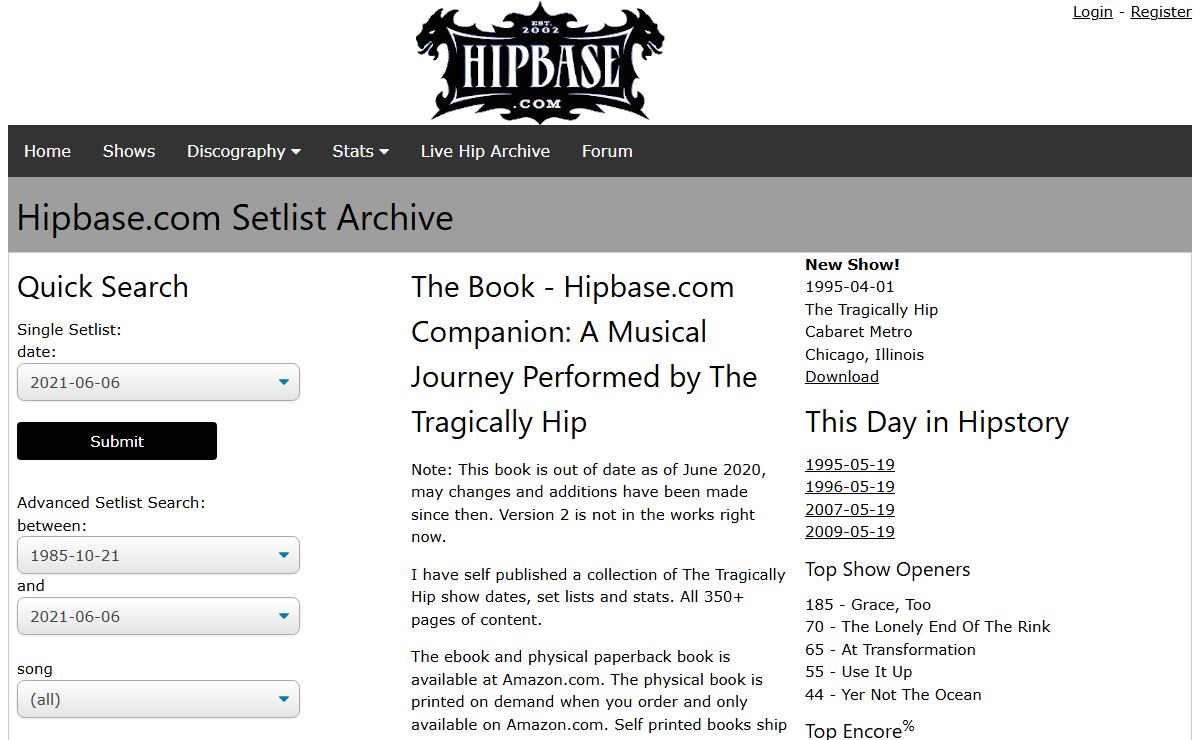This screenshot has width=1200, height=740.
Task: Open the 1996-05-19 show link
Action: coord(850,487)
